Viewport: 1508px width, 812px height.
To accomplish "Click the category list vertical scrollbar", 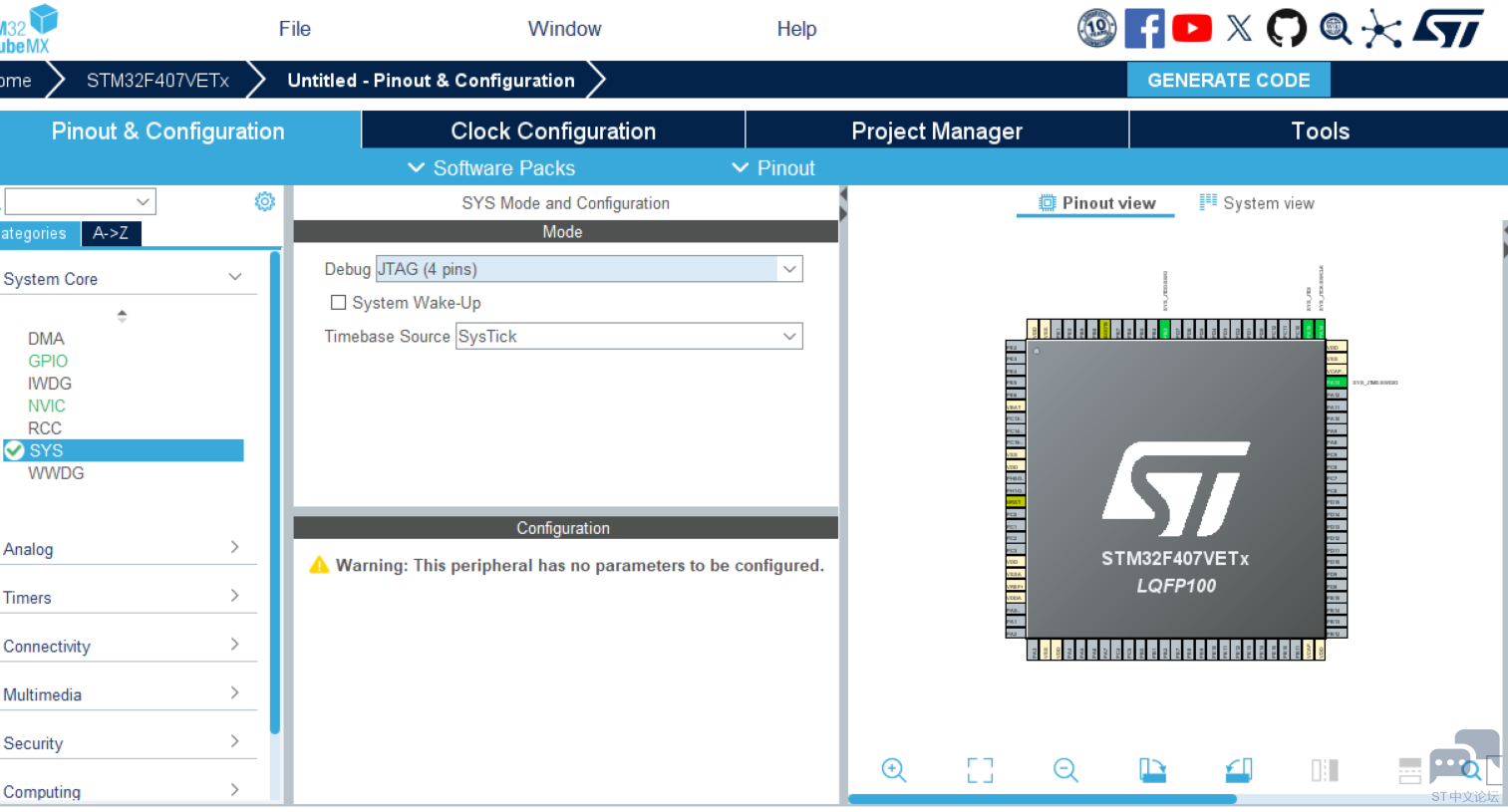I will point(274,493).
